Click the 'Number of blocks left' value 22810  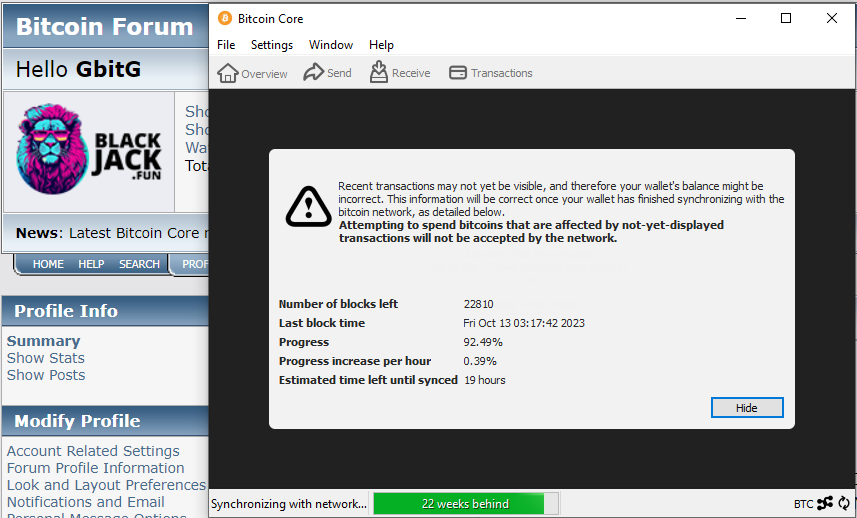479,304
